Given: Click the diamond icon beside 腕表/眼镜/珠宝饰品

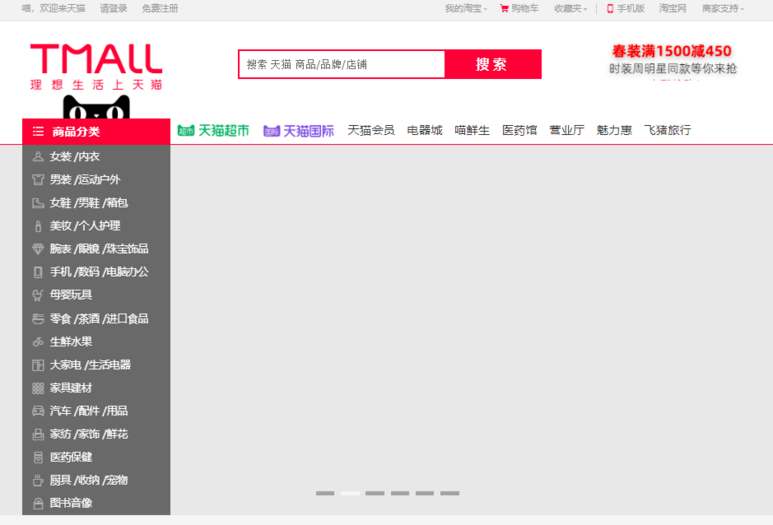Looking at the screenshot, I should coord(38,249).
